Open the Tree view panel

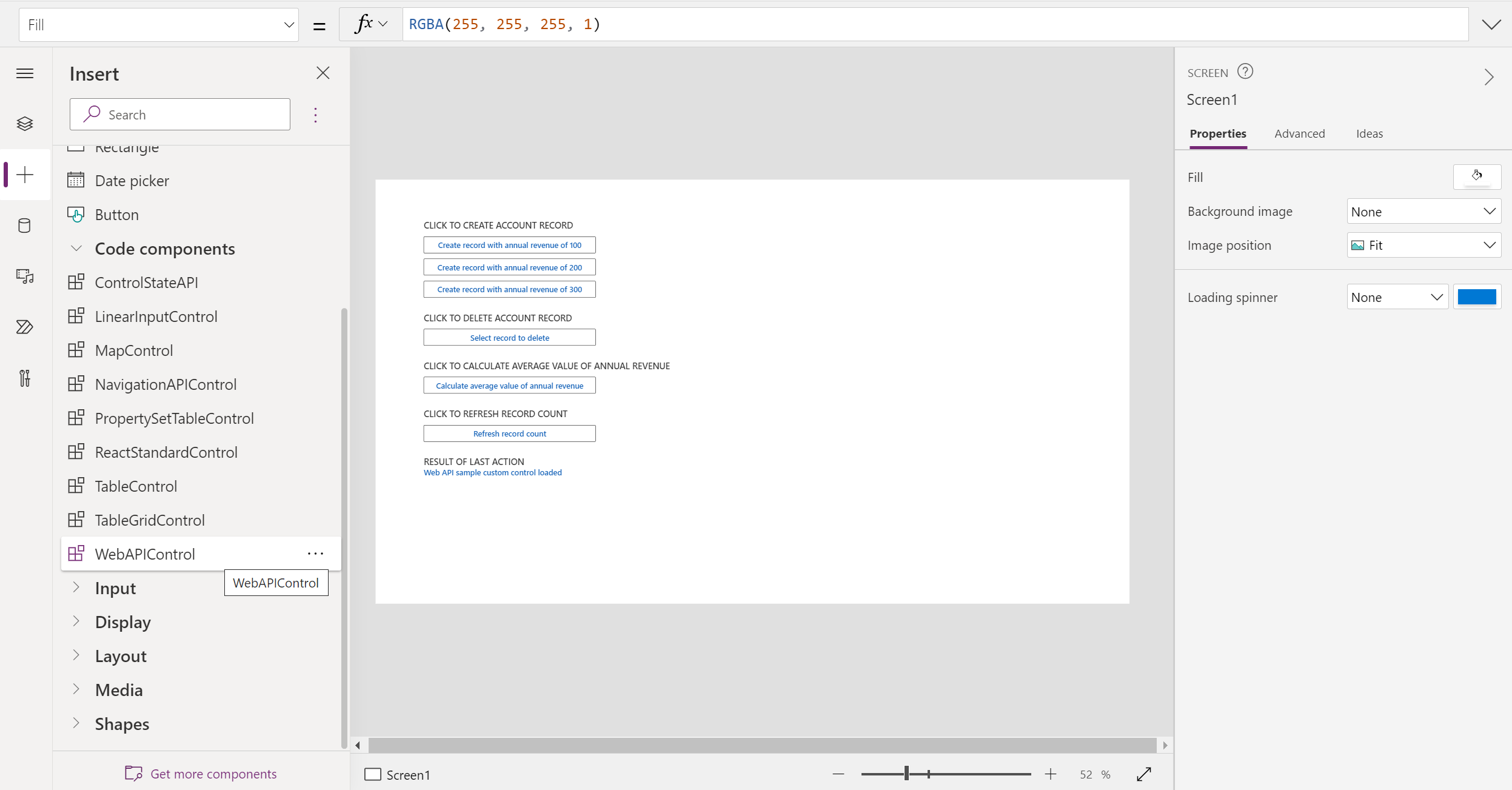click(x=25, y=124)
